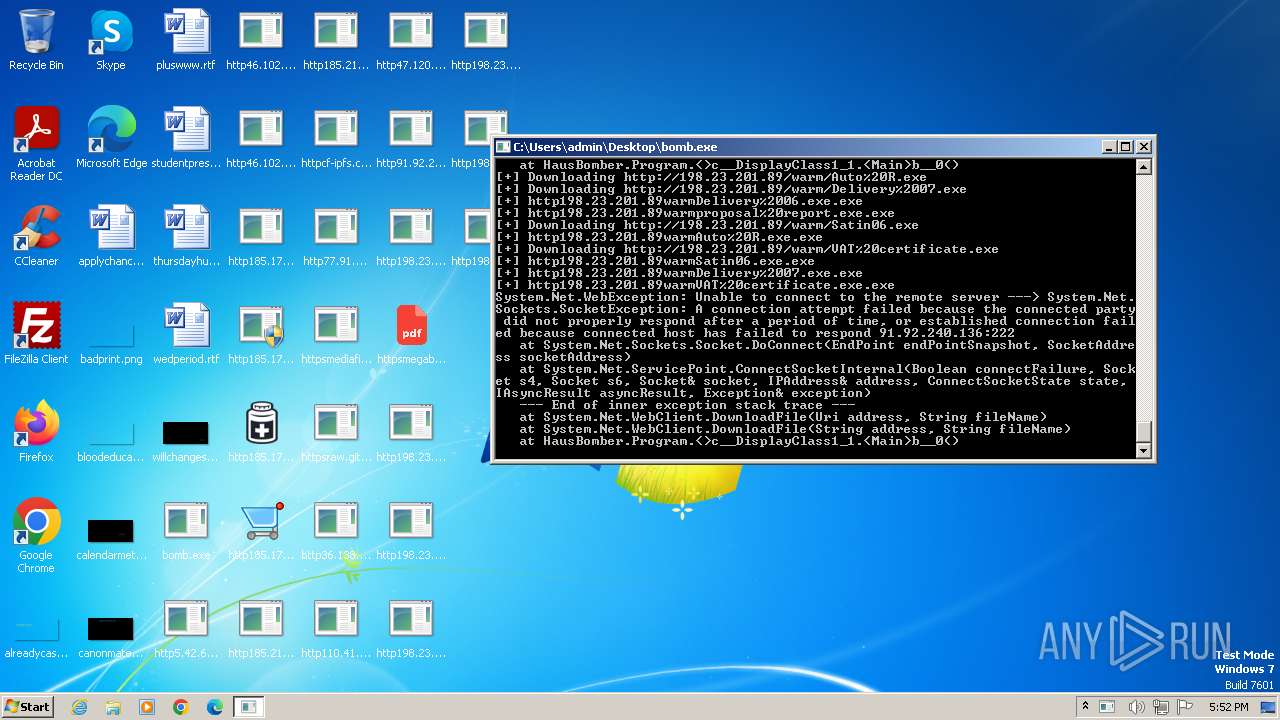Click the console scrollbar down arrow
1280x720 pixels.
1144,451
